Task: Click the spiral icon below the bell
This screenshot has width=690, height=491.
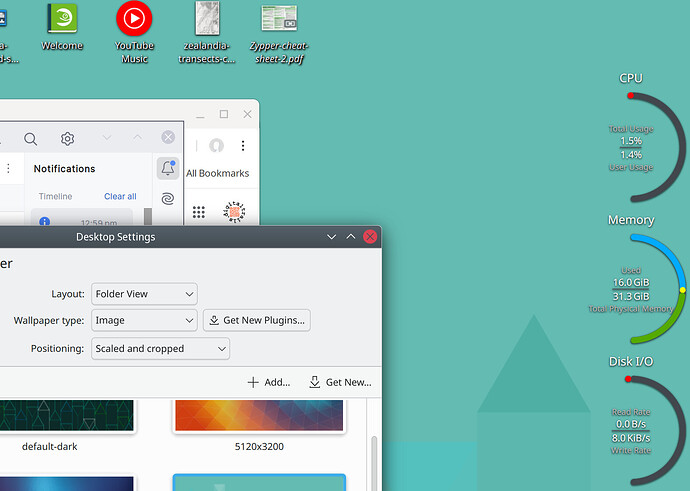Action: (168, 198)
